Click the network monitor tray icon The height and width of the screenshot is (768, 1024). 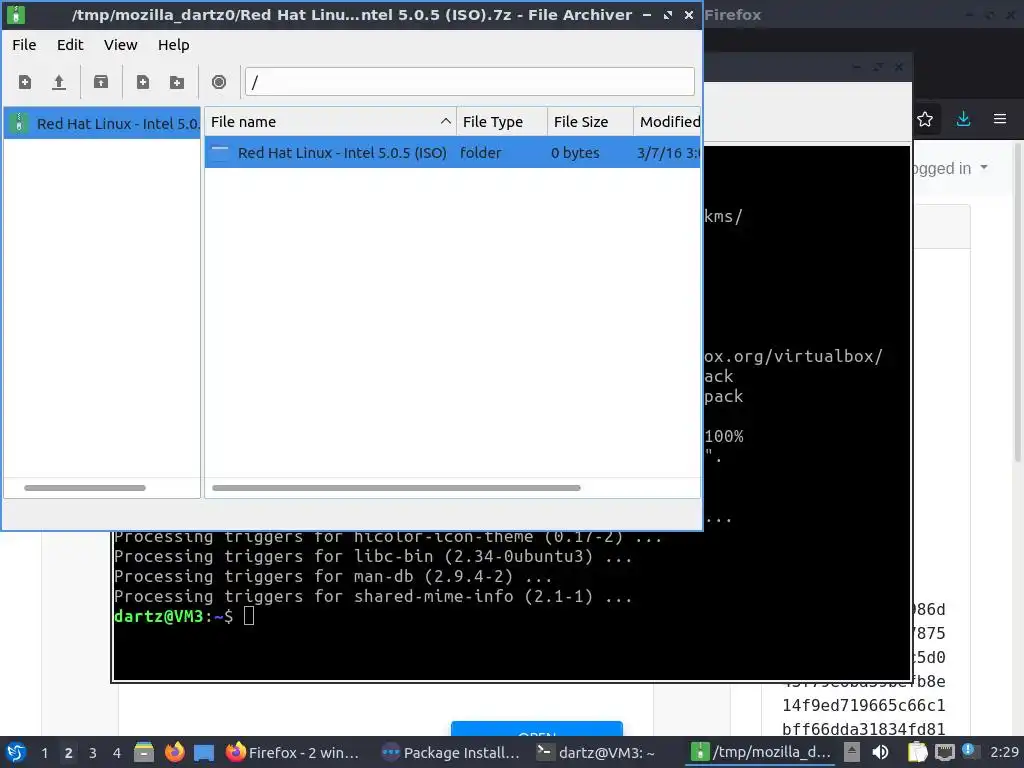(944, 753)
